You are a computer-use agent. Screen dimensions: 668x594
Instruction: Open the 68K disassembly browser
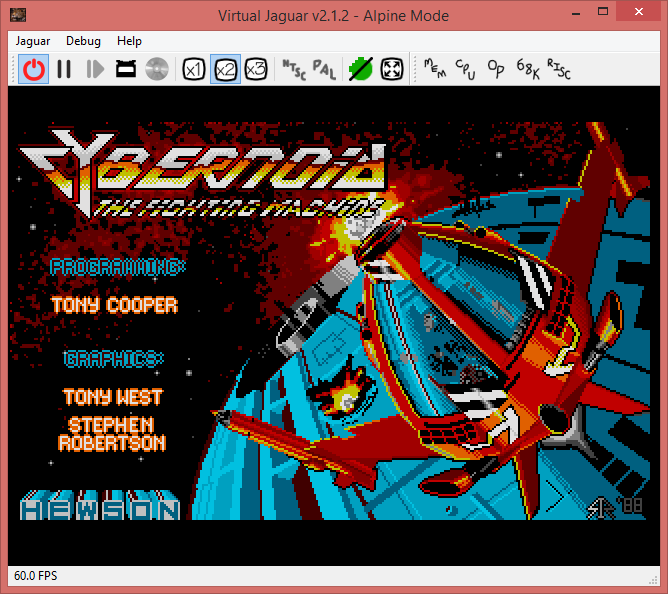click(526, 69)
